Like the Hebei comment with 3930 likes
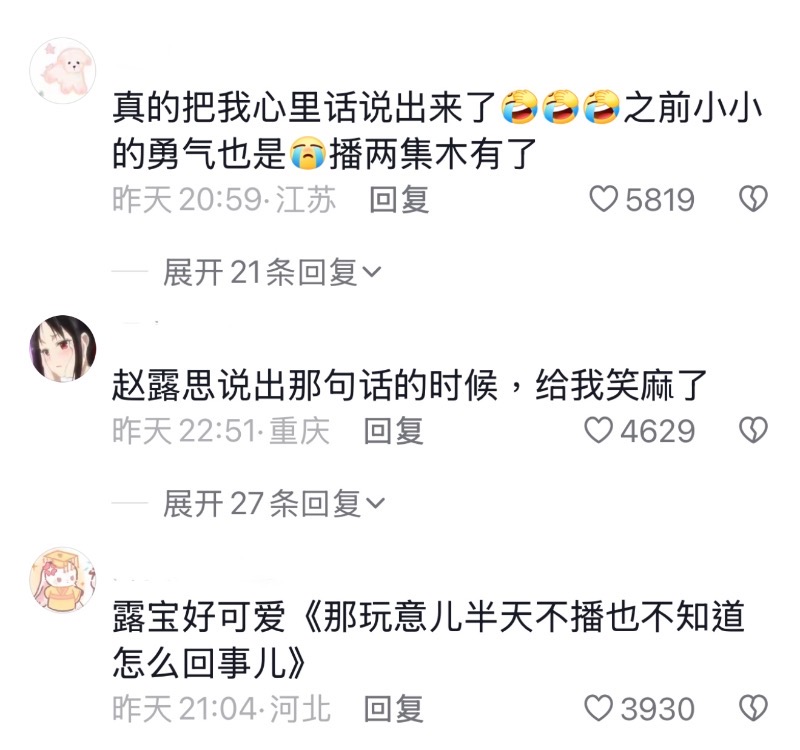The width and height of the screenshot is (800, 750). pos(598,709)
